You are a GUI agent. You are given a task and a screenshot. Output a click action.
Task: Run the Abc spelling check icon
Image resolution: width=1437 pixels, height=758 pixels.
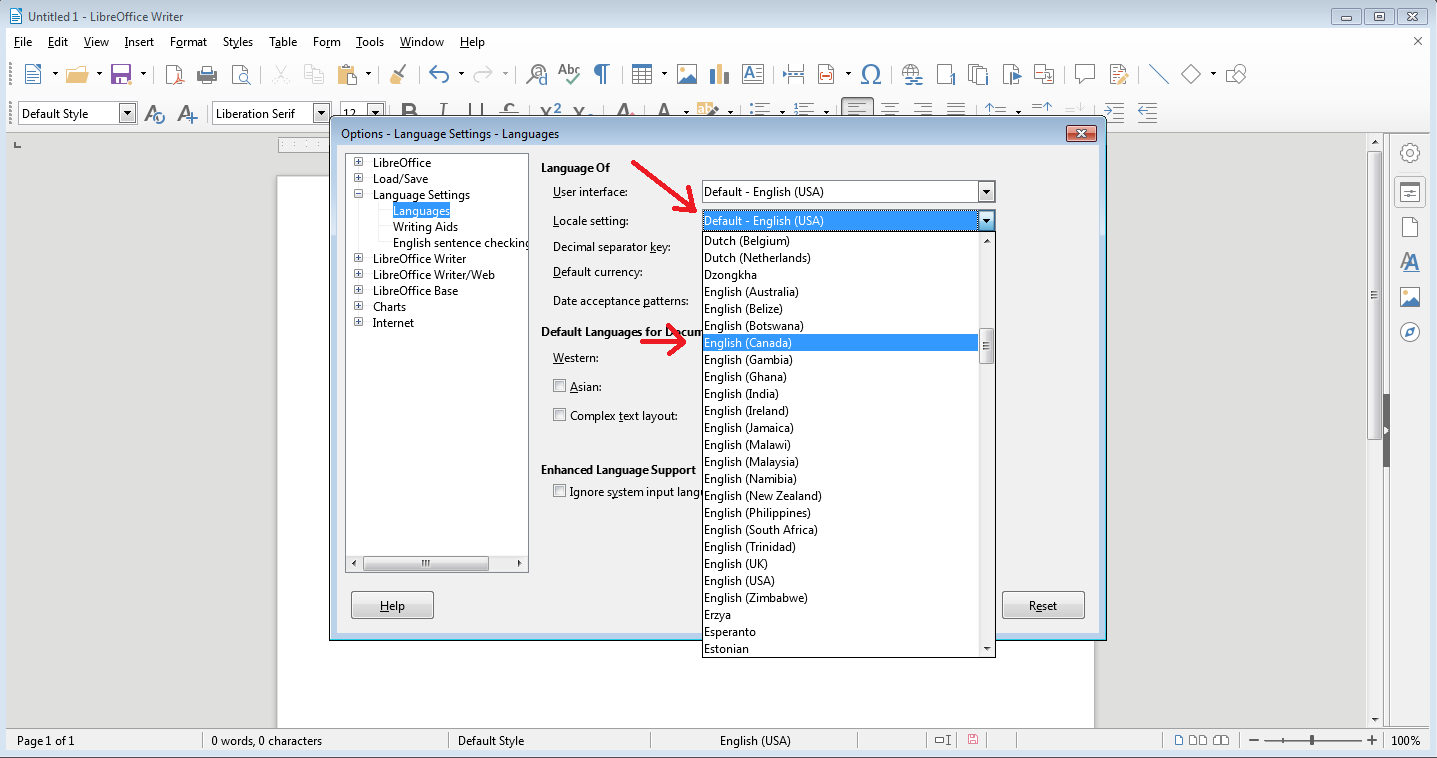pos(569,74)
